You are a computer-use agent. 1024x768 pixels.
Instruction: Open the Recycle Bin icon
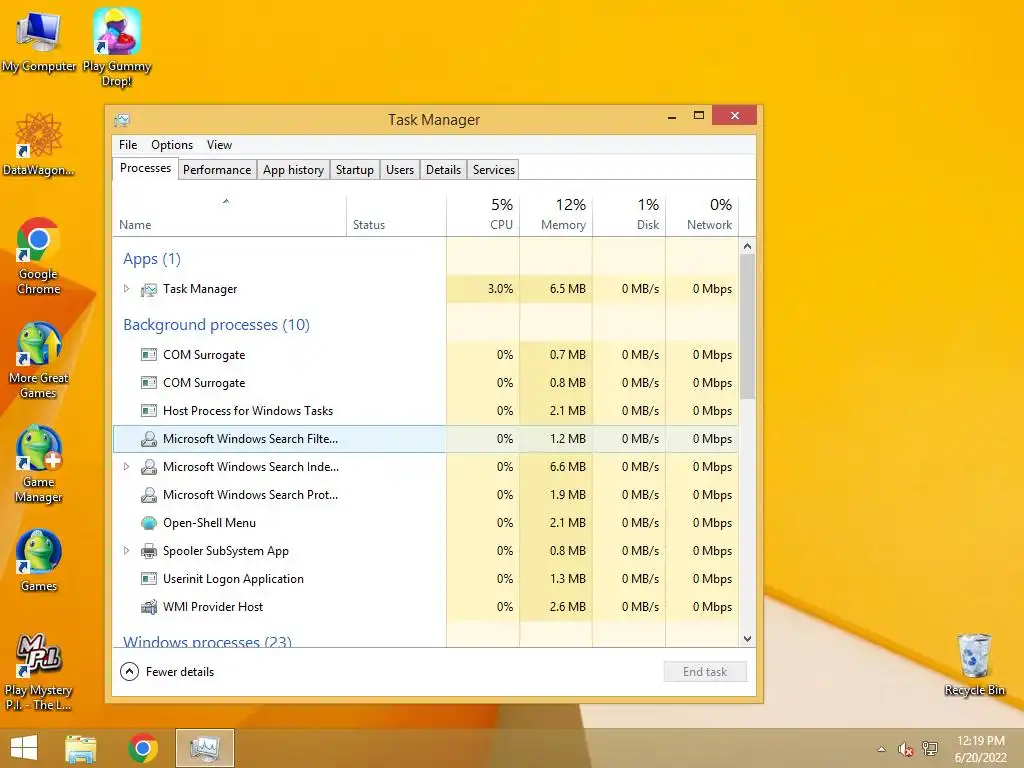pyautogui.click(x=974, y=665)
